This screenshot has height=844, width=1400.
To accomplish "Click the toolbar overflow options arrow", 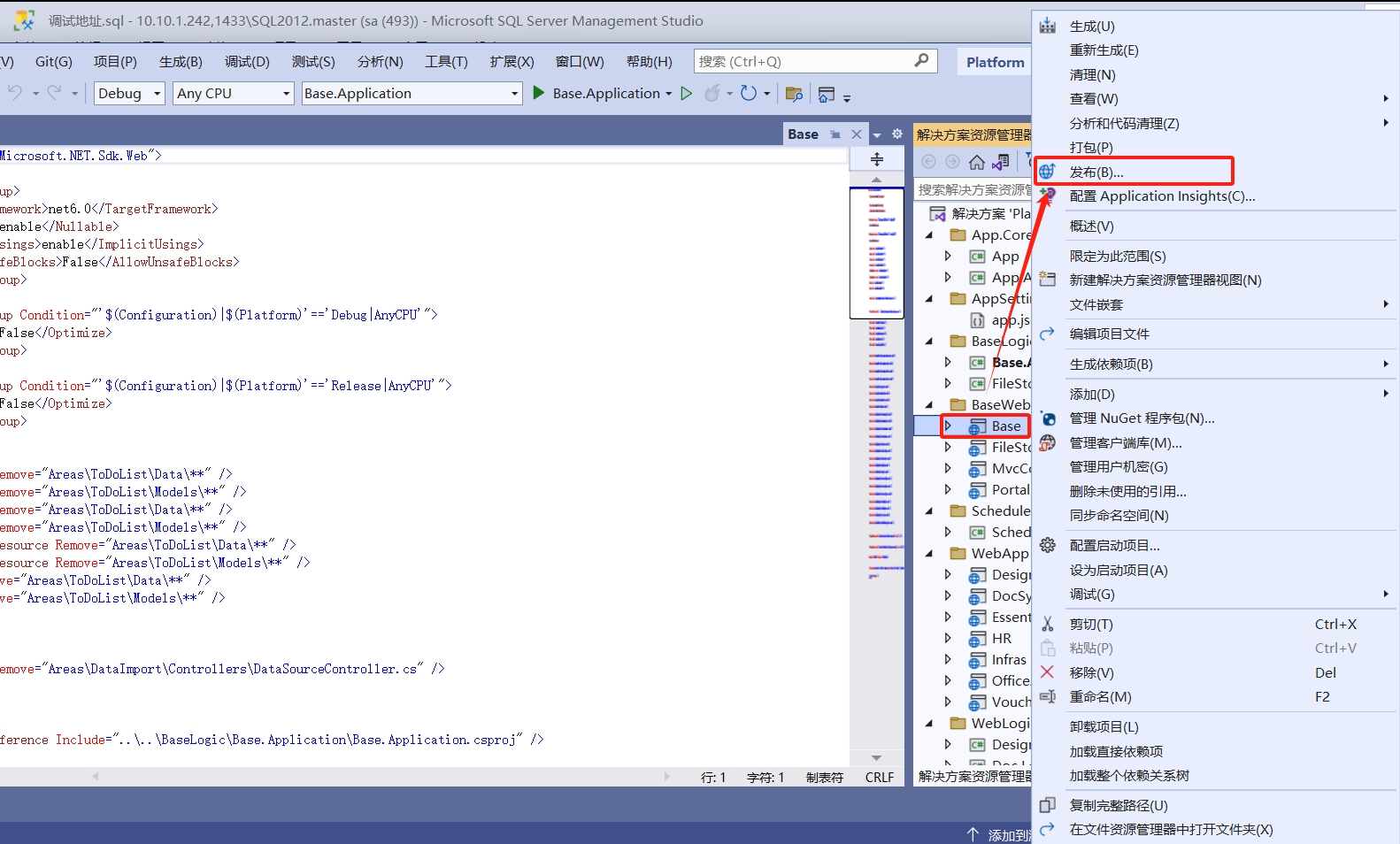I will click(x=847, y=97).
